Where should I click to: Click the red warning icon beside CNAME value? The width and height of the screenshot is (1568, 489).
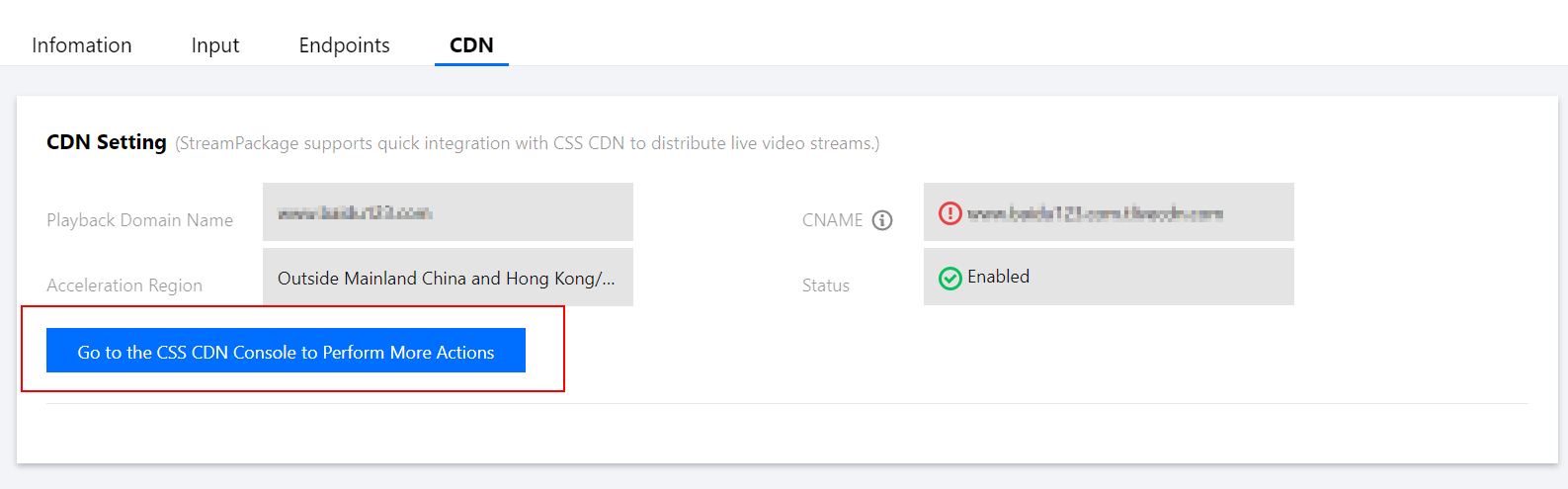949,213
